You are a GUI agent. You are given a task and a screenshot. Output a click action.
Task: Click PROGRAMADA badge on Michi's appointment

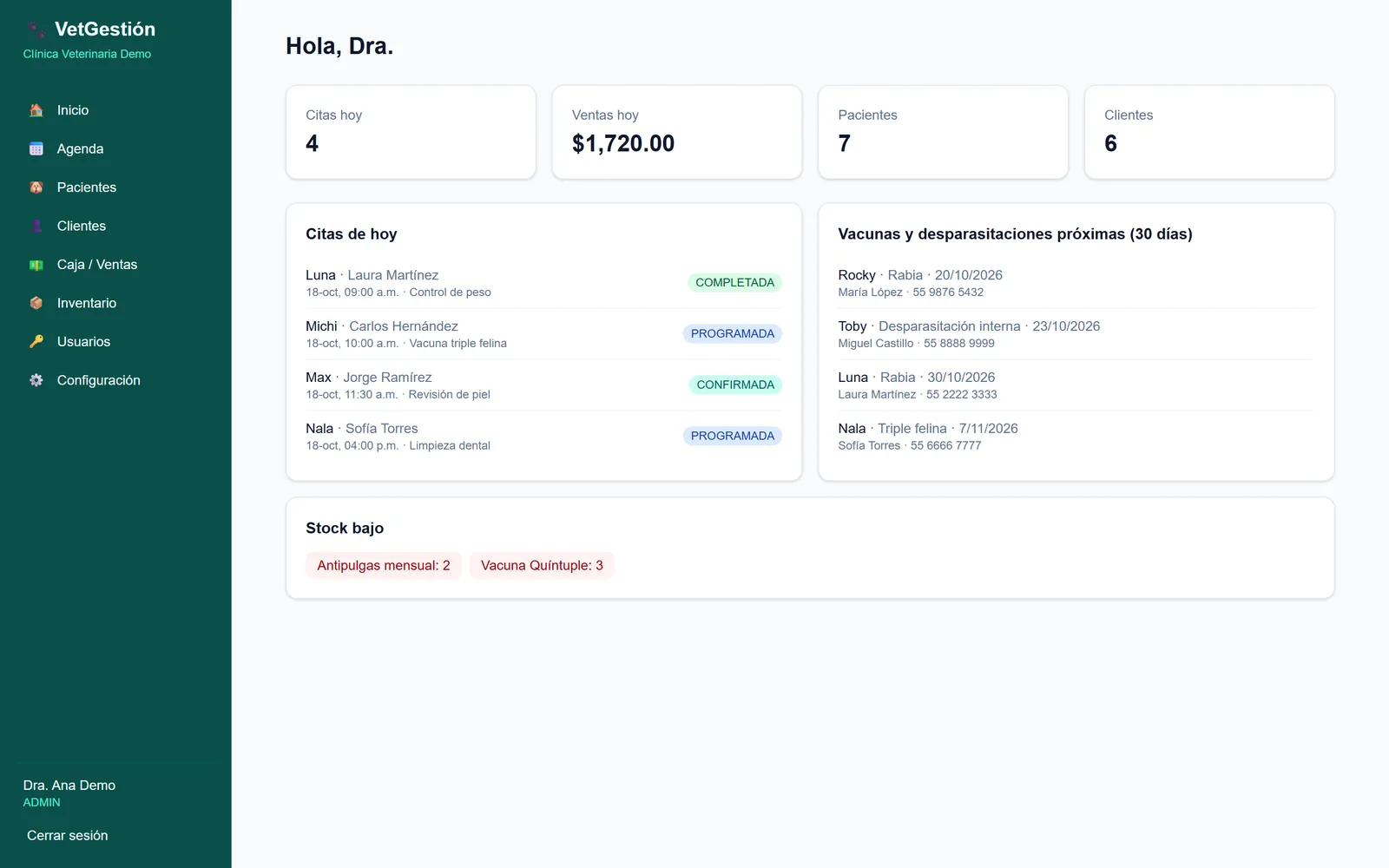click(x=733, y=333)
